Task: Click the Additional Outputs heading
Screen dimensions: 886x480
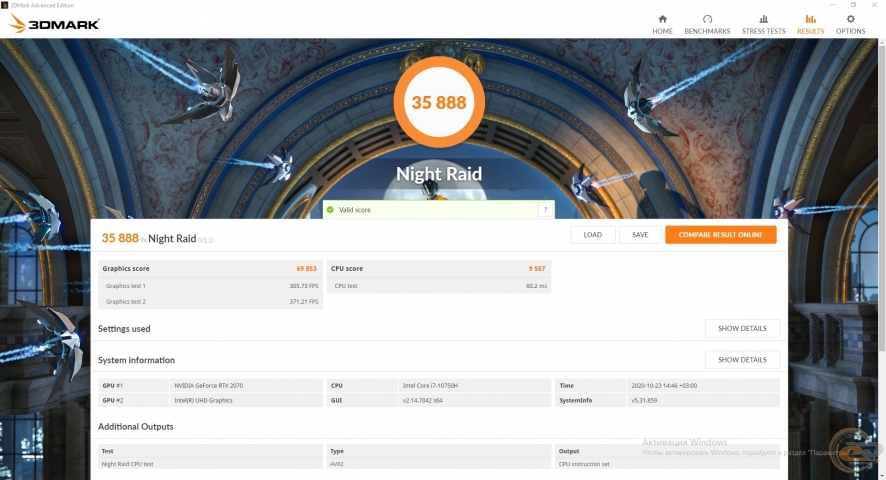Action: [136, 427]
